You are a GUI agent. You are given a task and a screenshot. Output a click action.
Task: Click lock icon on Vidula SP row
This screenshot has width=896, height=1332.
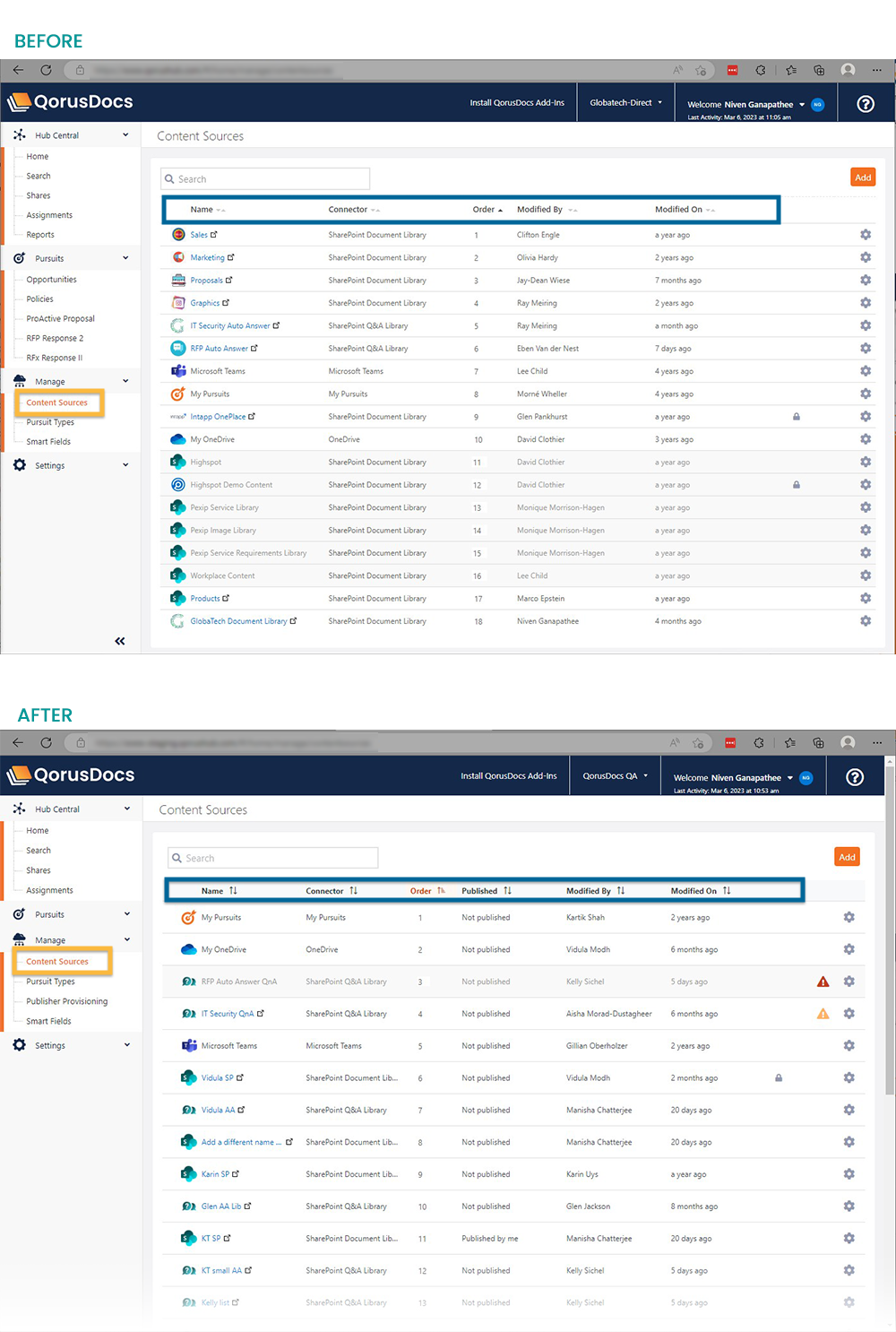[x=779, y=1077]
